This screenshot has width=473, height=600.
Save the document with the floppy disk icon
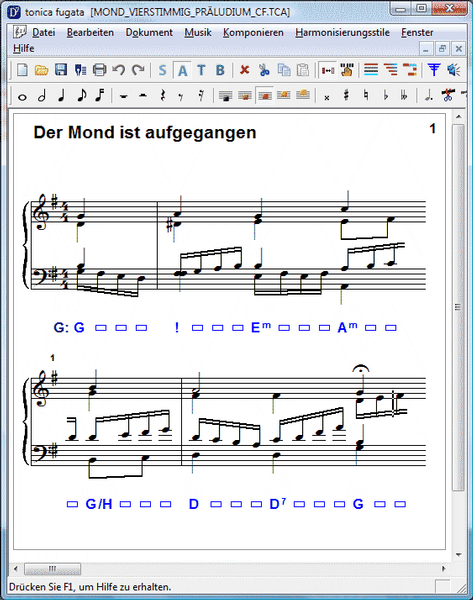61,70
